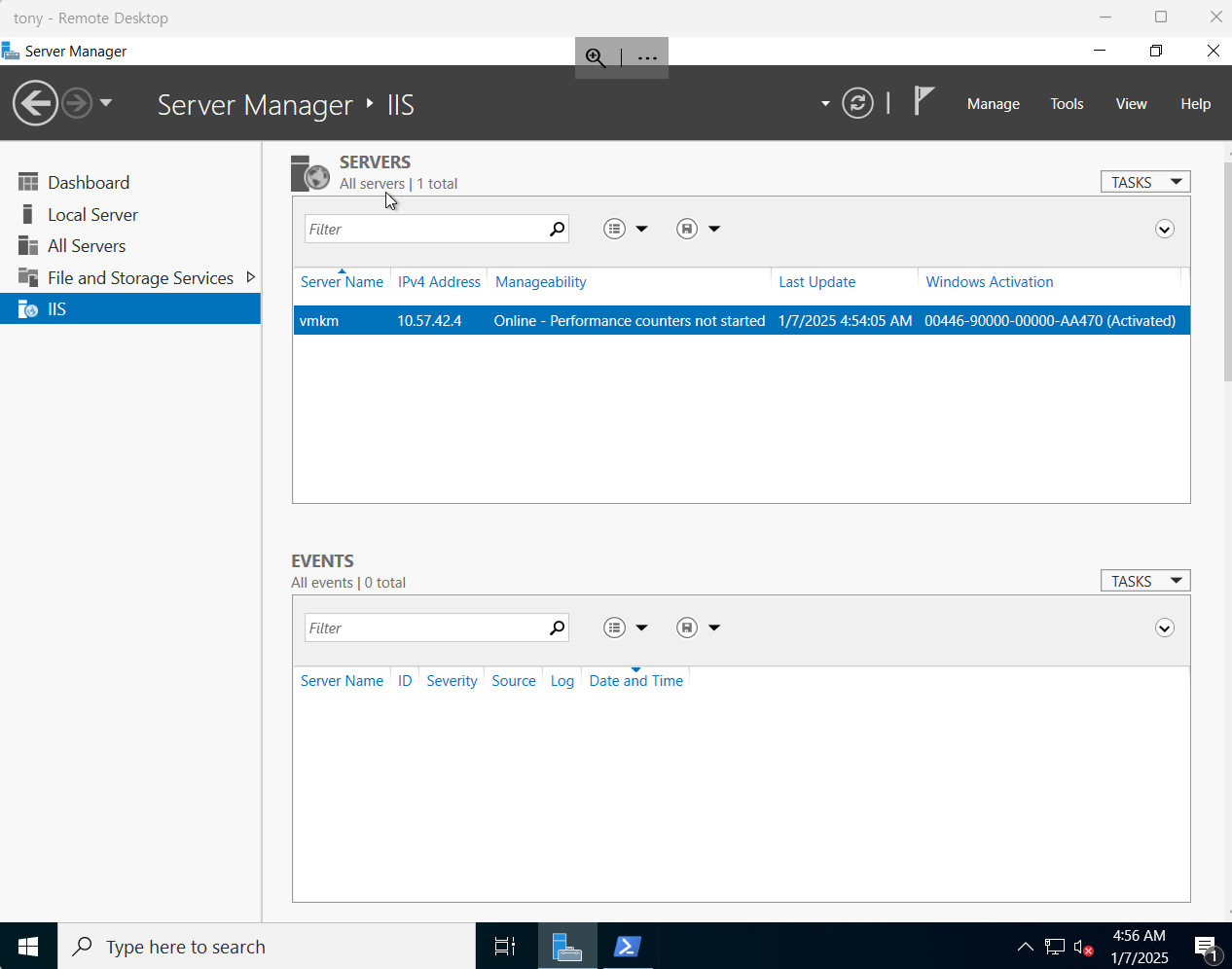Sort events by Date and Time column

click(x=636, y=681)
